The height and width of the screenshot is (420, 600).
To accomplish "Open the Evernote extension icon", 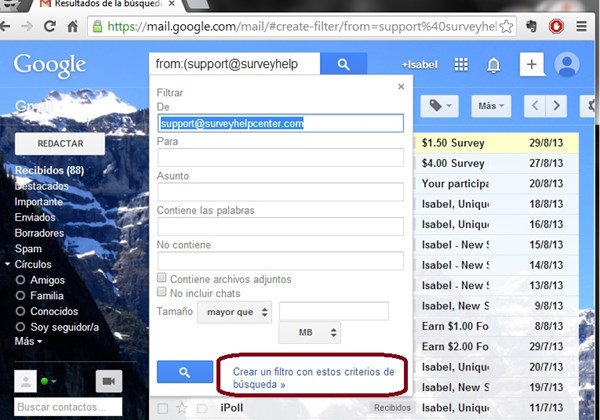I will [531, 26].
